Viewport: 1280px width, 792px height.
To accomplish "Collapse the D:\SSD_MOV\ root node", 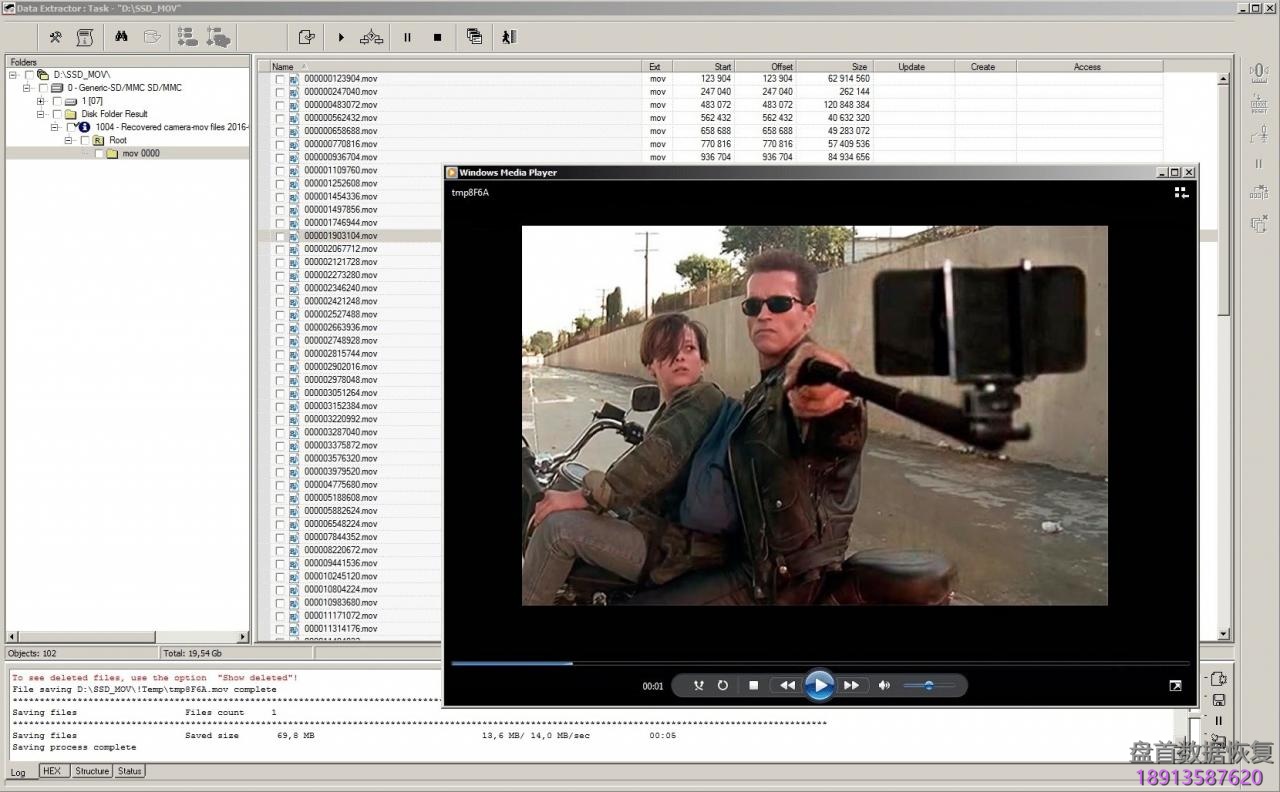I will (x=14, y=75).
